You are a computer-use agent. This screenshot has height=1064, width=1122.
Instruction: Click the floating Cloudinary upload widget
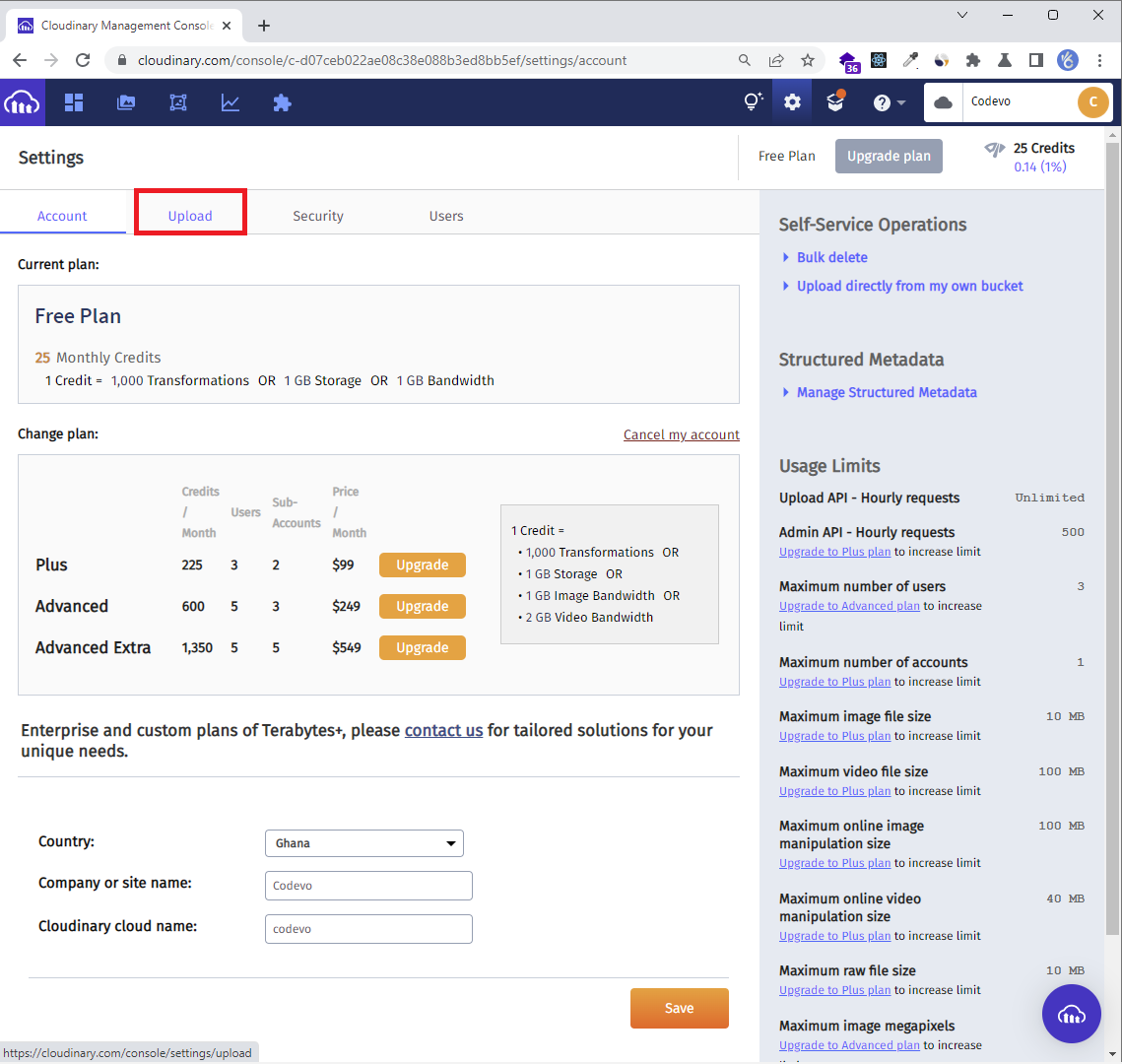[1072, 1014]
